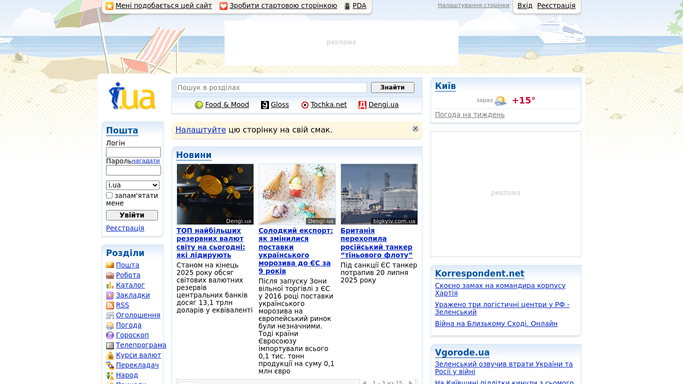Image resolution: width=683 pixels, height=384 pixels.
Task: Click the Логін input field
Action: (133, 152)
